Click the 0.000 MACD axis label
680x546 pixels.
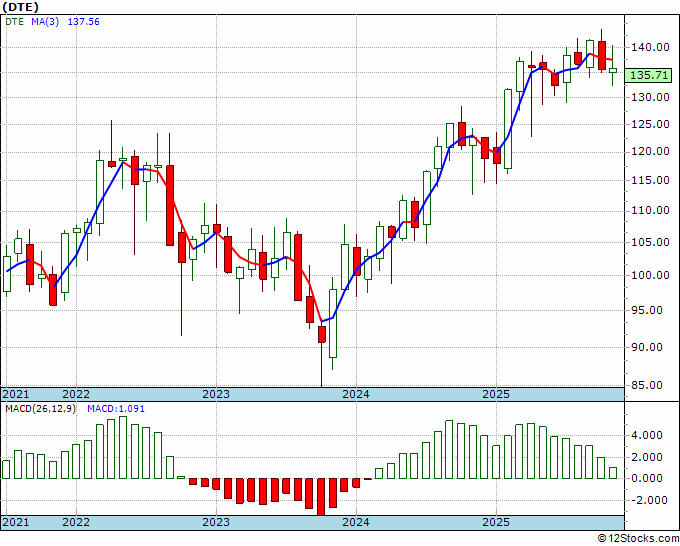[649, 478]
